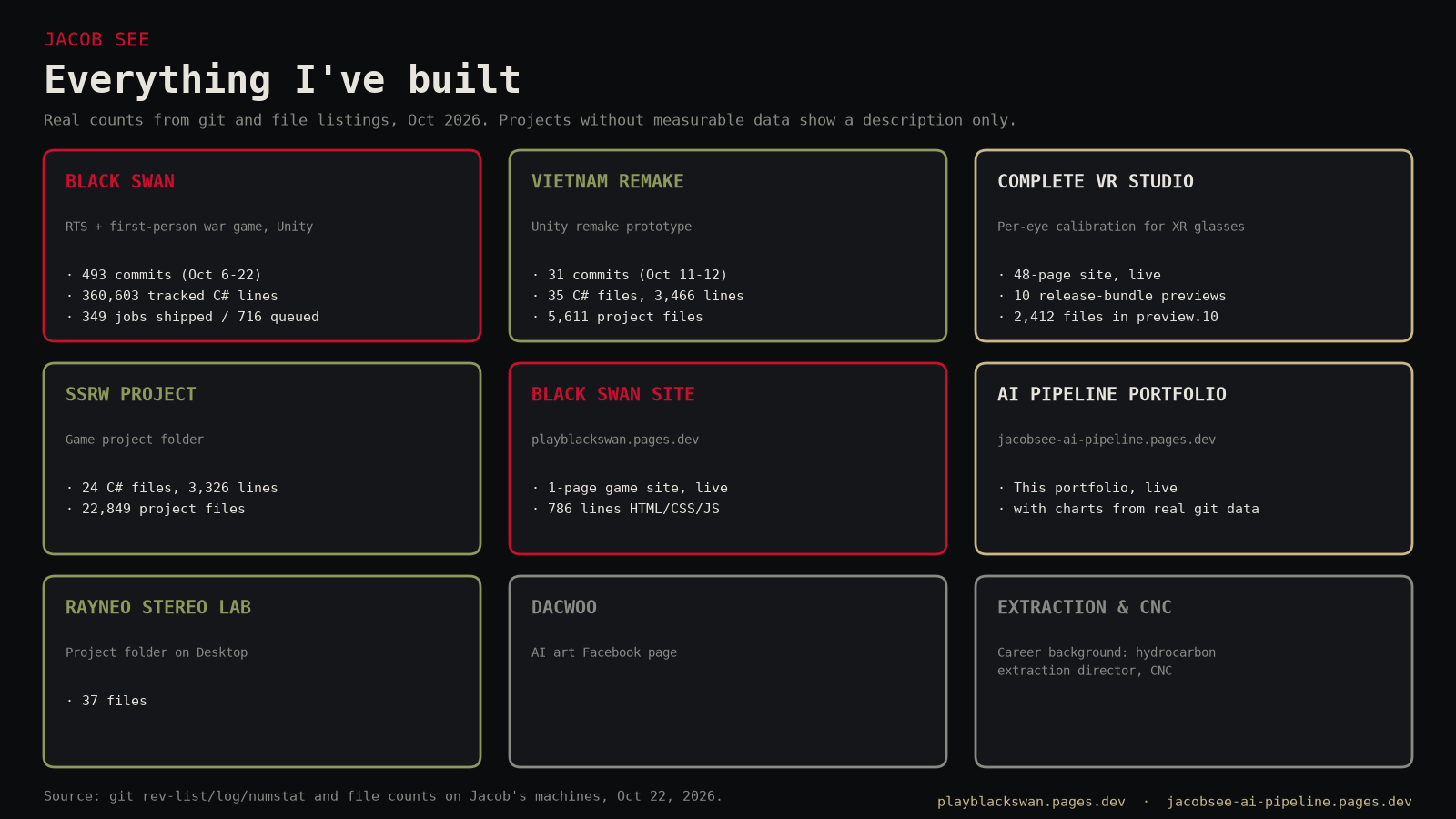Click 'Unity remake prototype' description

point(612,227)
